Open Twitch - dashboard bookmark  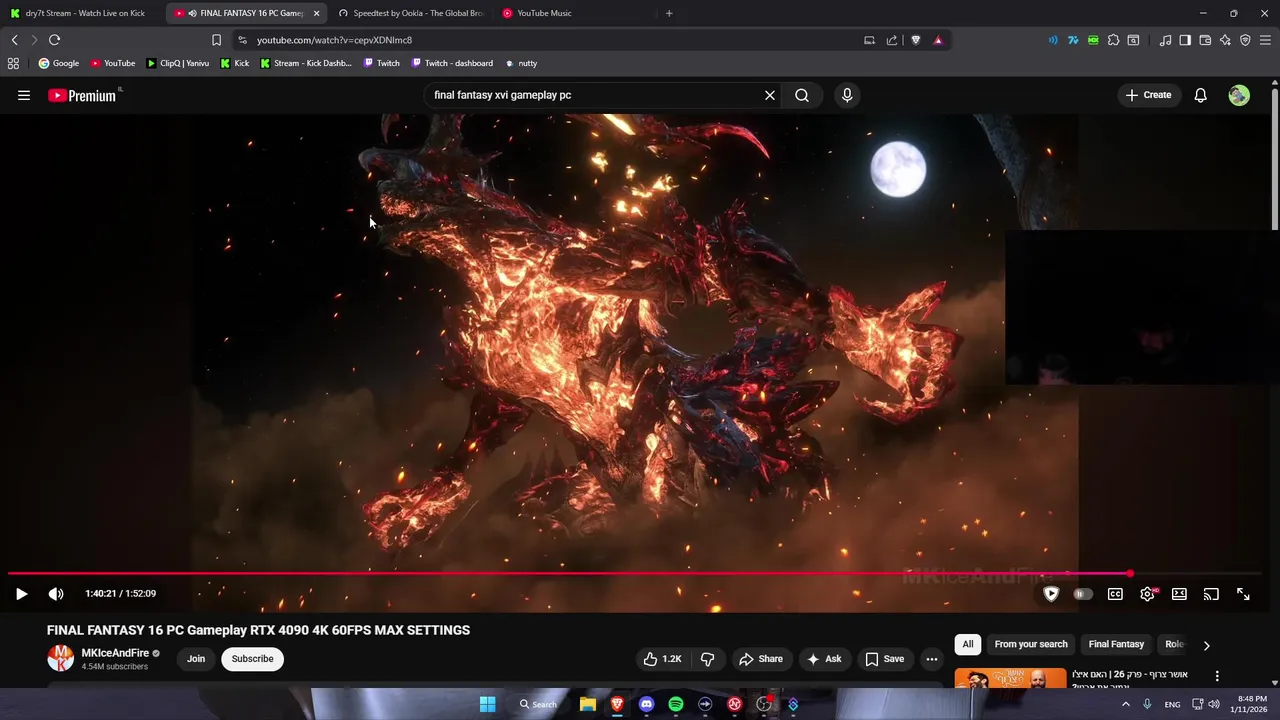point(451,63)
